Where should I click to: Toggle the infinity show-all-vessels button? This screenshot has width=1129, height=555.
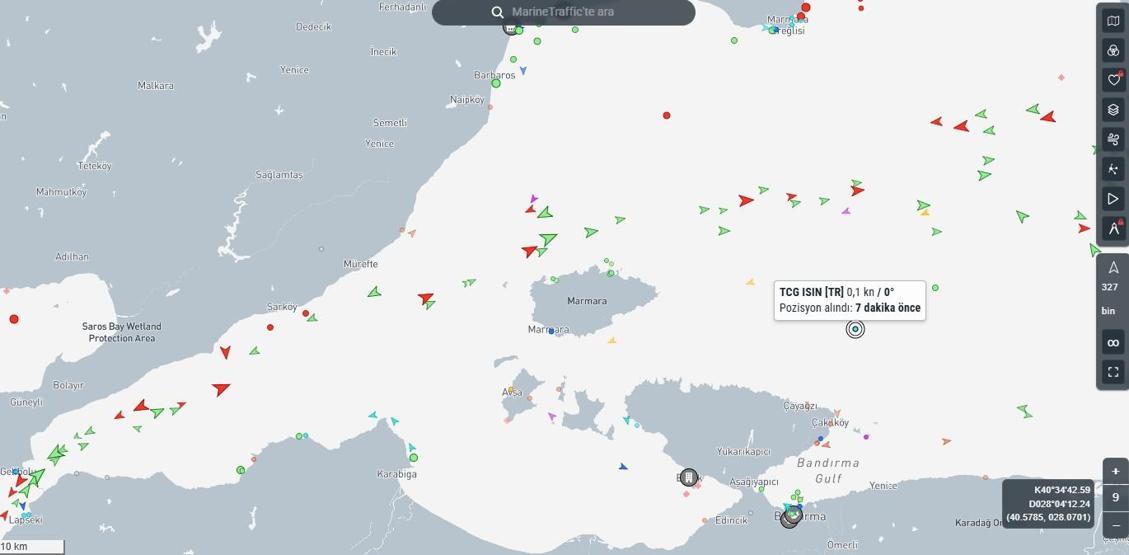(1113, 343)
